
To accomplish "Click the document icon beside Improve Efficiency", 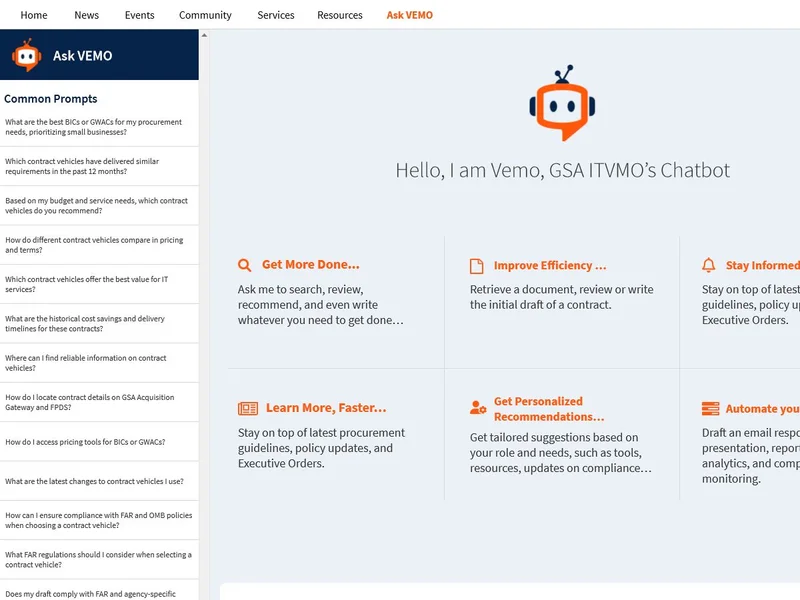I will pos(477,266).
